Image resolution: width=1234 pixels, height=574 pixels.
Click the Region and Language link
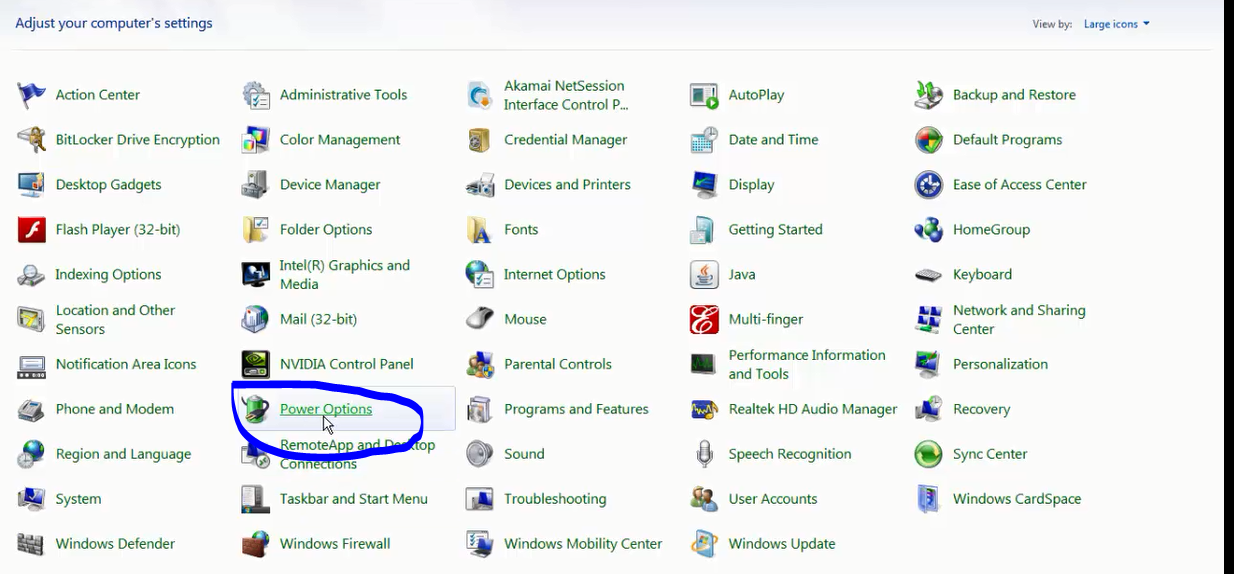(x=123, y=454)
